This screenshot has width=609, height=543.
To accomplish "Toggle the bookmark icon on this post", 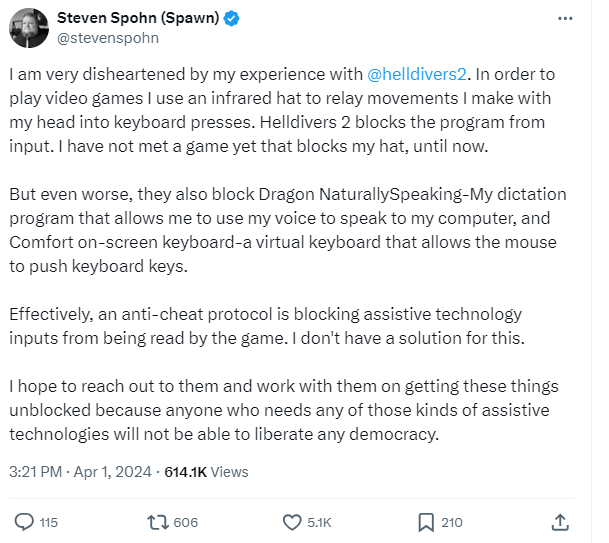I will [425, 522].
